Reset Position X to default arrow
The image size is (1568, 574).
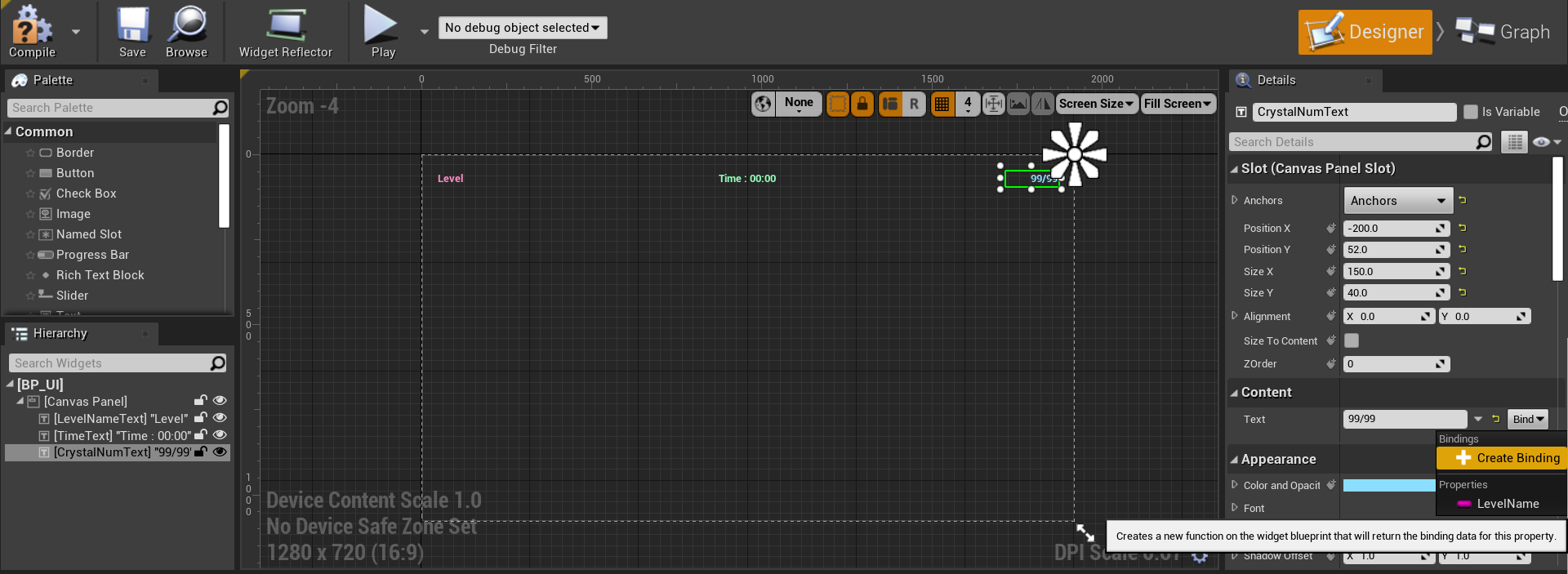coord(1463,228)
